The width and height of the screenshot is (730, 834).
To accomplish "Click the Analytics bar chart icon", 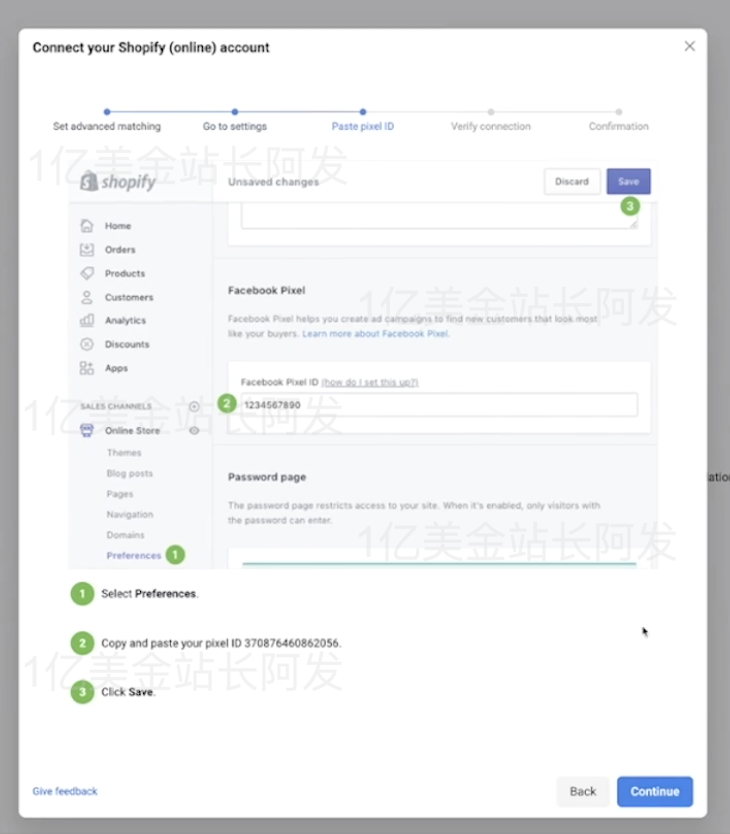I will [87, 320].
